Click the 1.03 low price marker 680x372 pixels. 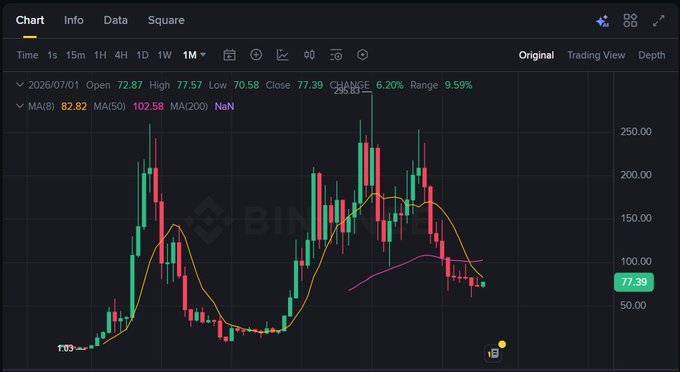tap(65, 348)
